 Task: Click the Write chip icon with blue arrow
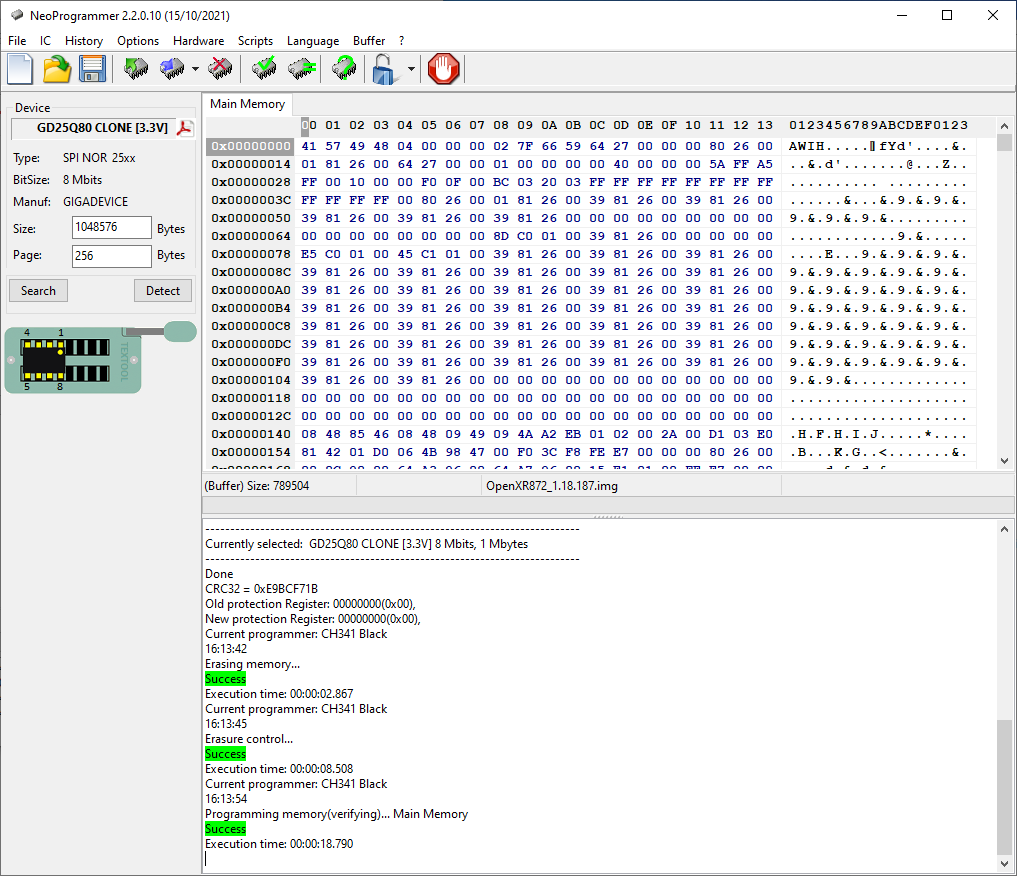point(172,69)
